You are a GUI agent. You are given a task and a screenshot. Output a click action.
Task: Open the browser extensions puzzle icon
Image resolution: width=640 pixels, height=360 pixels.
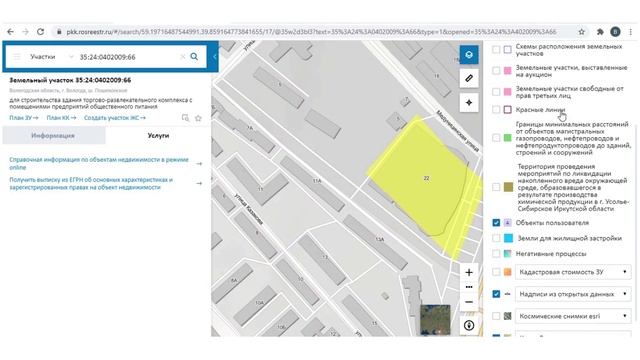pyautogui.click(x=600, y=31)
